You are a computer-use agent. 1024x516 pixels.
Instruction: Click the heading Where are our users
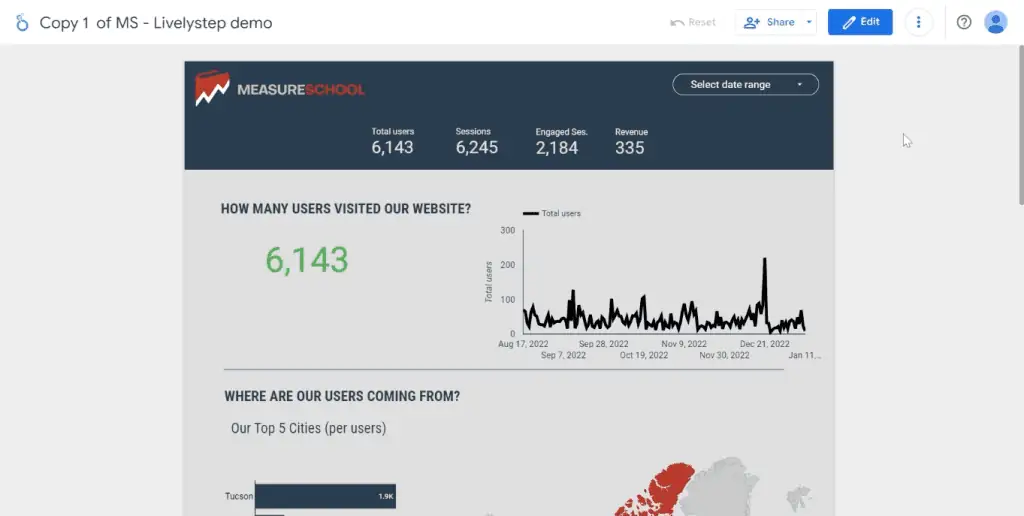tap(342, 396)
